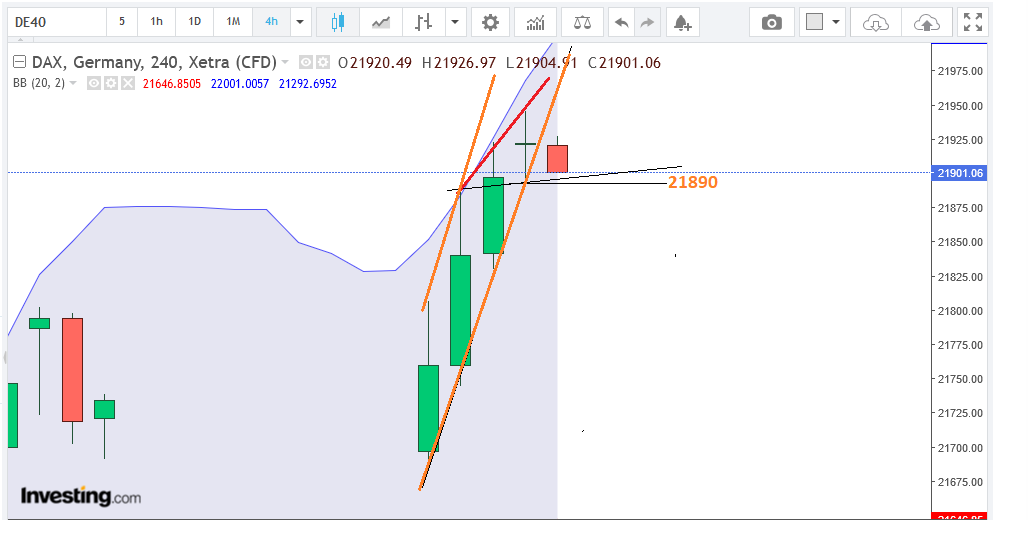Undo the last chart action
The image size is (1028, 543).
click(622, 22)
